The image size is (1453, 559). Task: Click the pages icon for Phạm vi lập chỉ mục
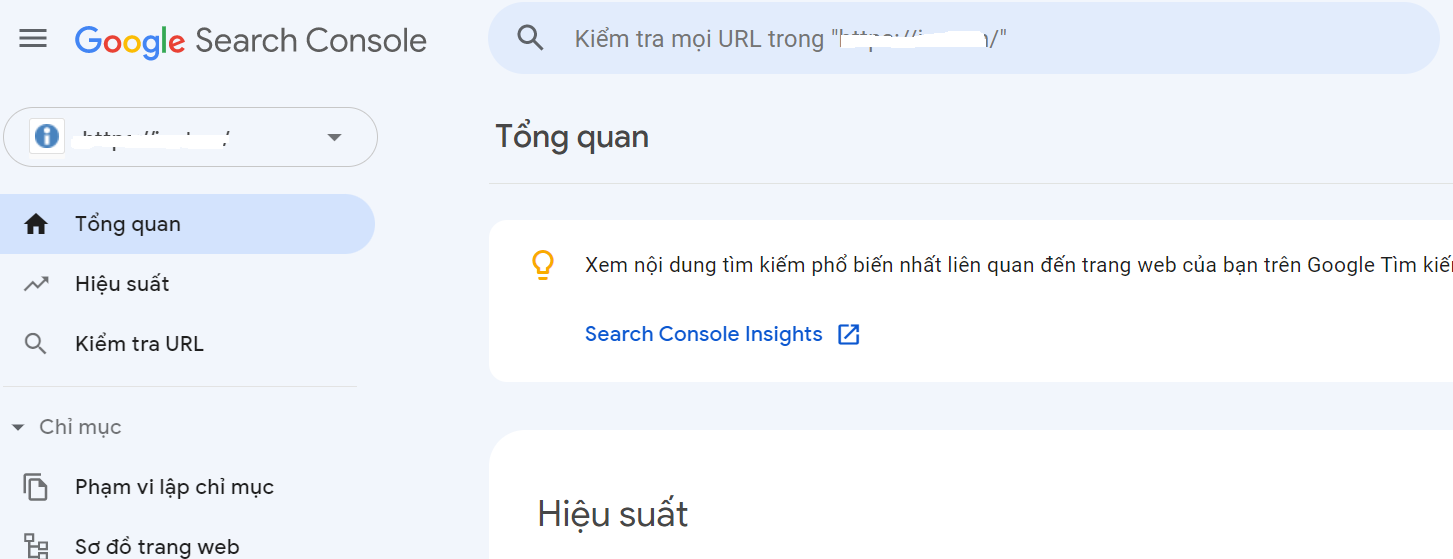(36, 487)
